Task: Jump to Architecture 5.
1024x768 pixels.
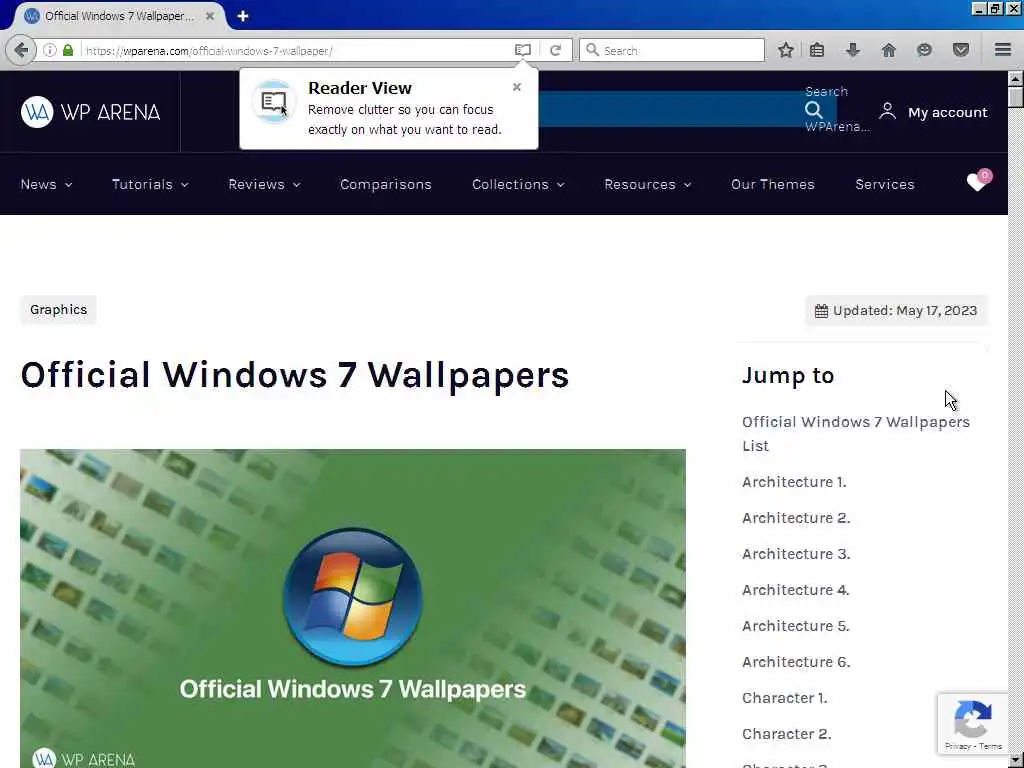Action: [x=795, y=626]
